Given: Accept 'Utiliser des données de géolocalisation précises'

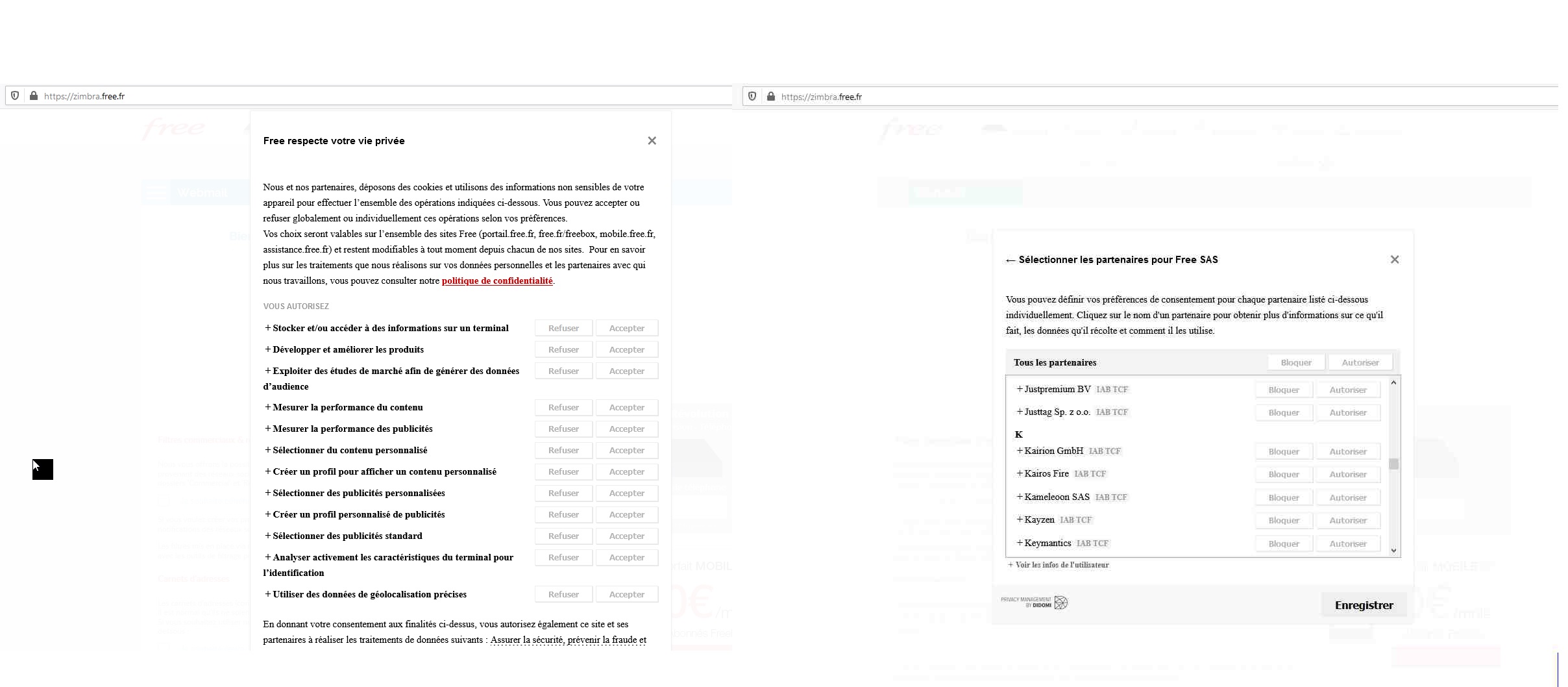Looking at the screenshot, I should tap(627, 594).
